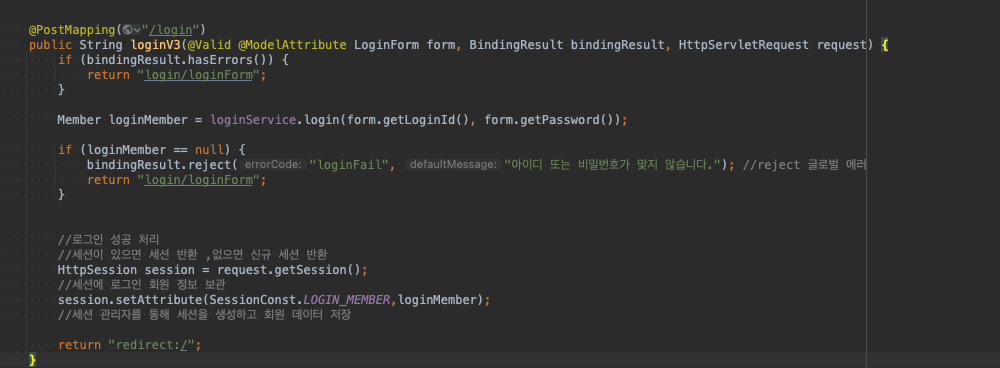
Task: Click the method's highlighted closing brace
Action: (33, 360)
